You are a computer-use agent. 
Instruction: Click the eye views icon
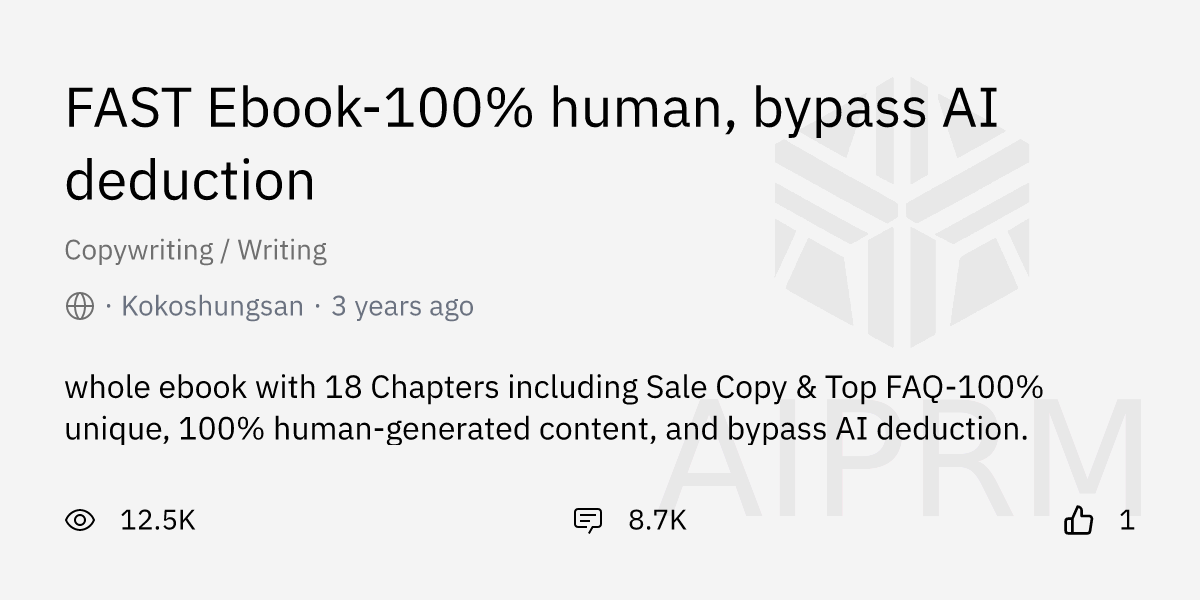(x=80, y=520)
